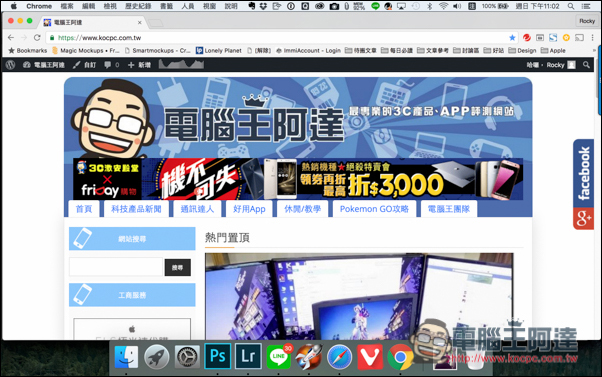Click the 搜尋 search button
This screenshot has width=602, height=377.
(178, 268)
